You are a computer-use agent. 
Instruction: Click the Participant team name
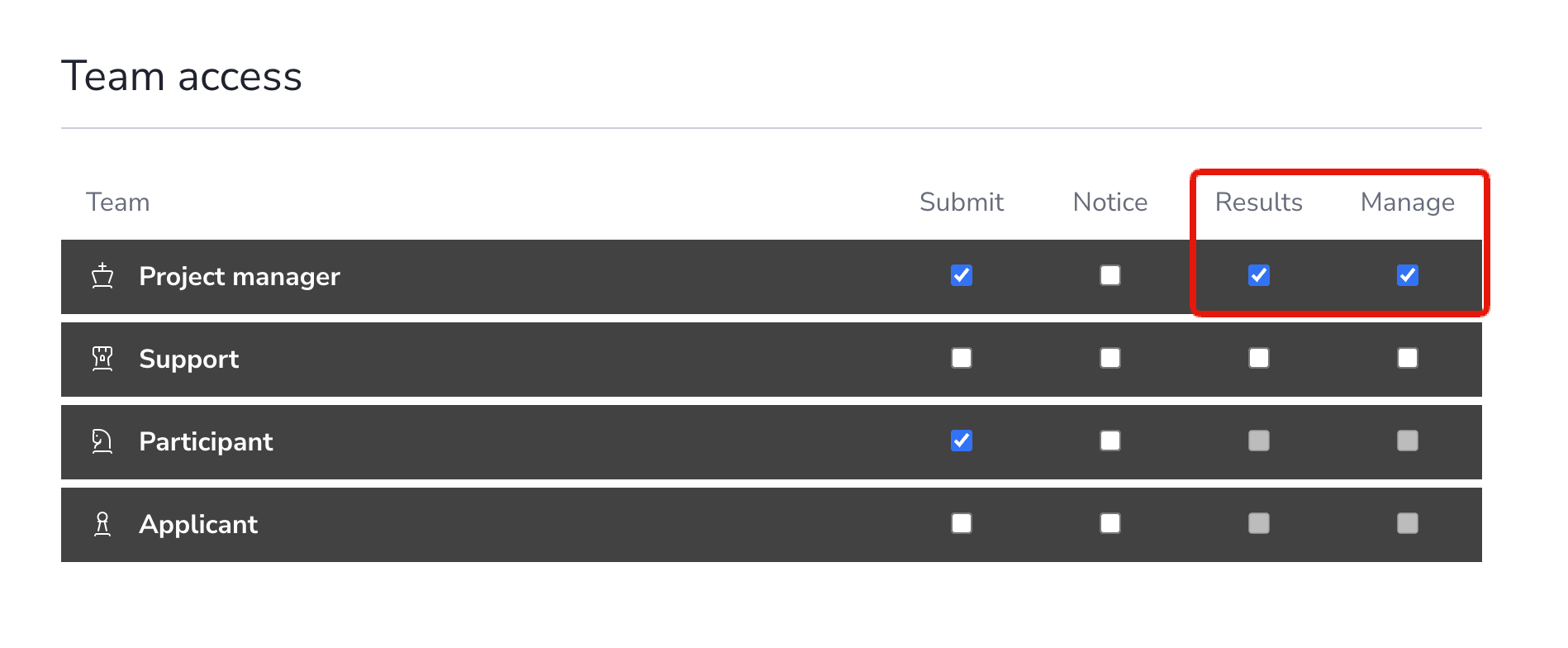[x=206, y=442]
